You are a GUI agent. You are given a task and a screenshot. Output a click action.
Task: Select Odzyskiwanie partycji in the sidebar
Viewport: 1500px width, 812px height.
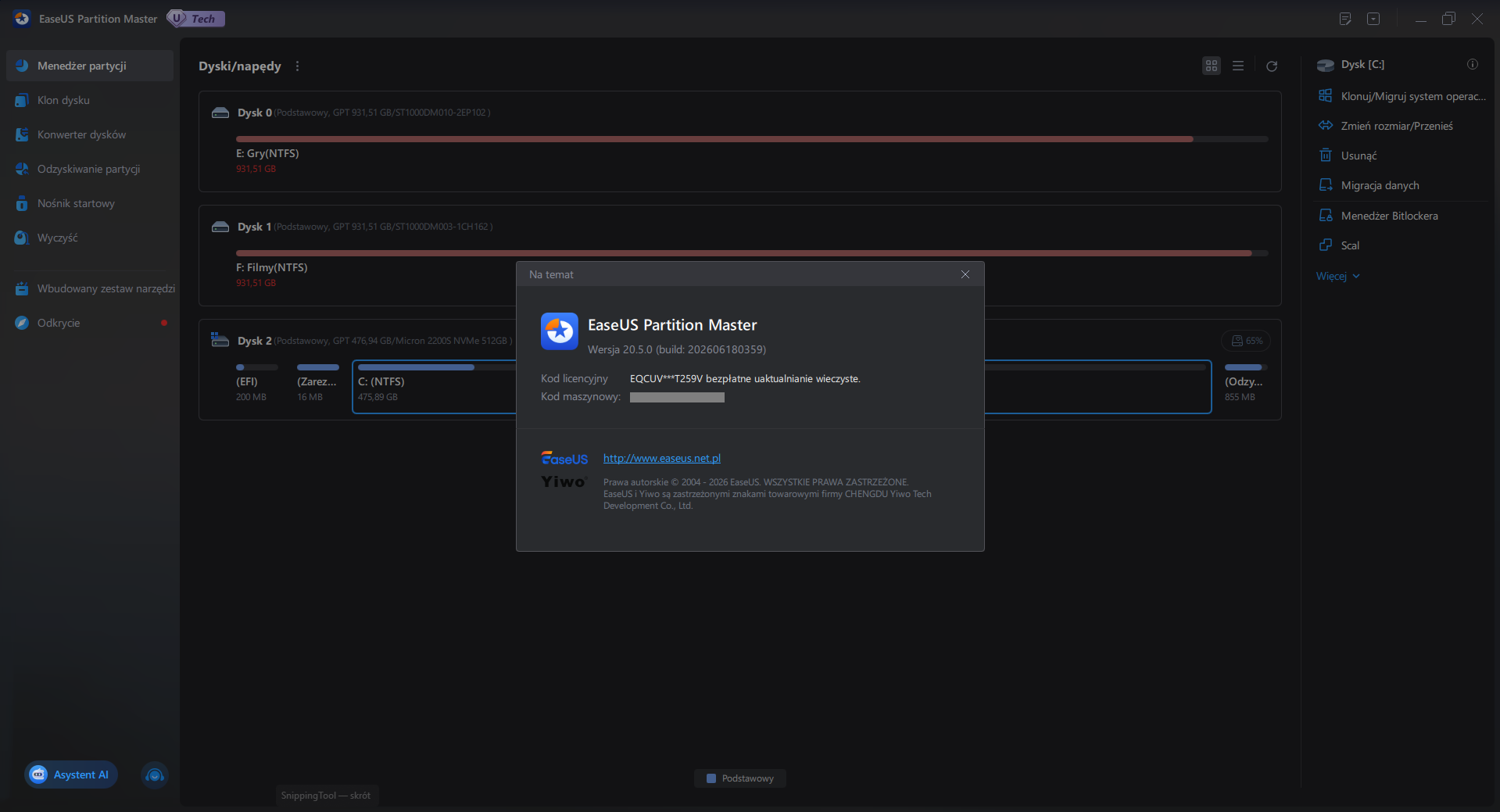click(x=90, y=169)
